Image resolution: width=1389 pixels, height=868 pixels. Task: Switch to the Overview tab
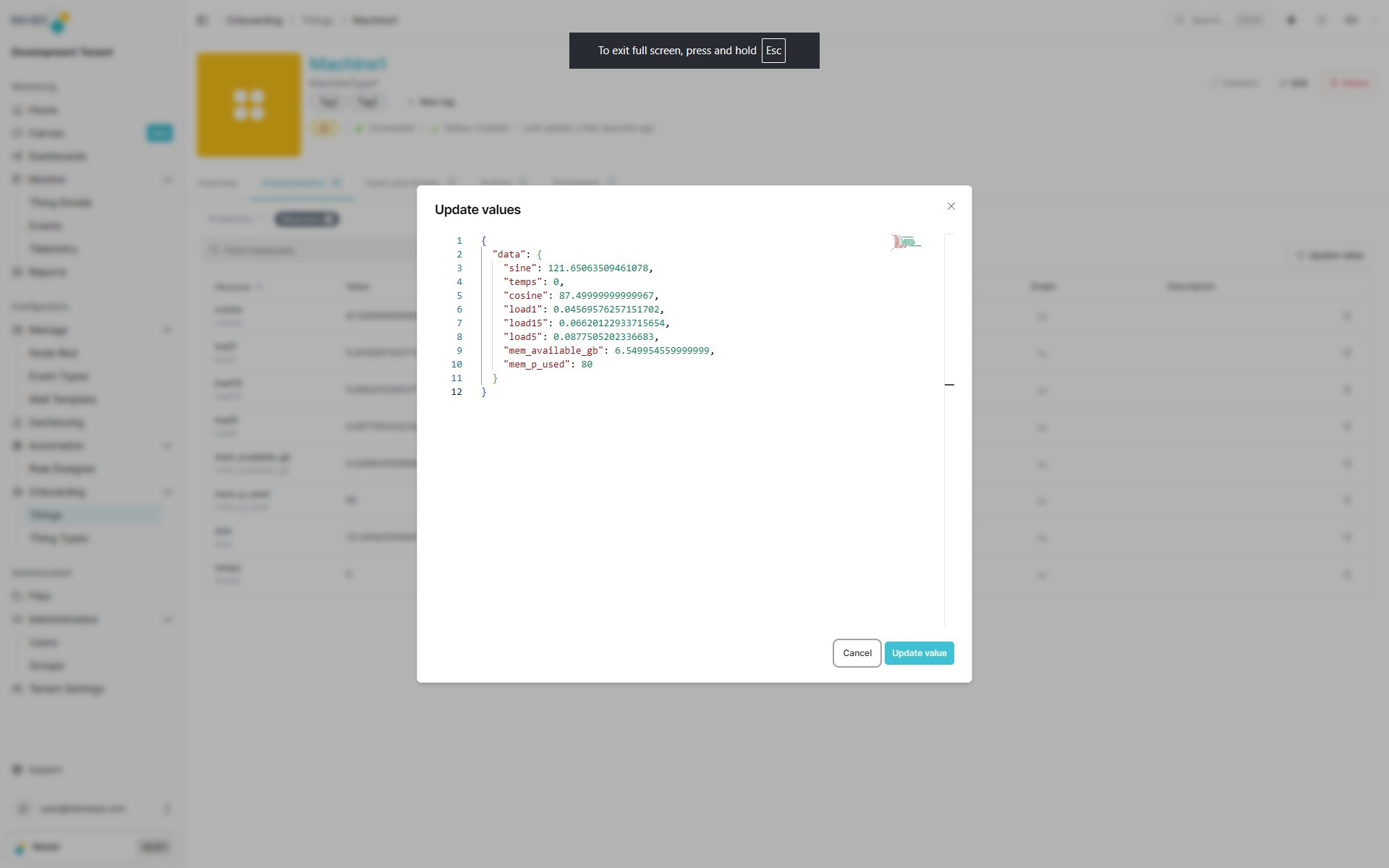[218, 183]
